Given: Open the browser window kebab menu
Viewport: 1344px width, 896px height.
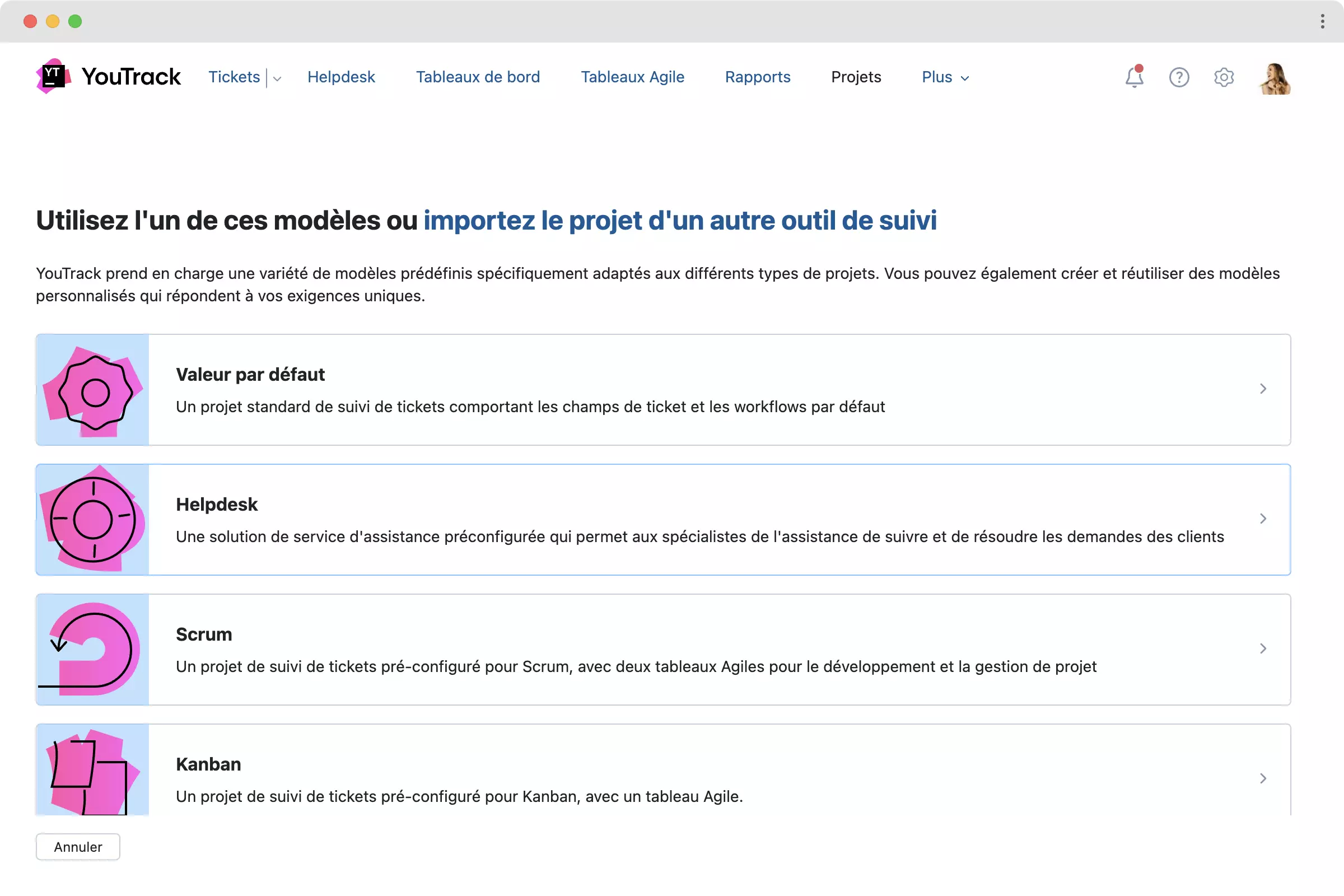Looking at the screenshot, I should tap(1322, 21).
